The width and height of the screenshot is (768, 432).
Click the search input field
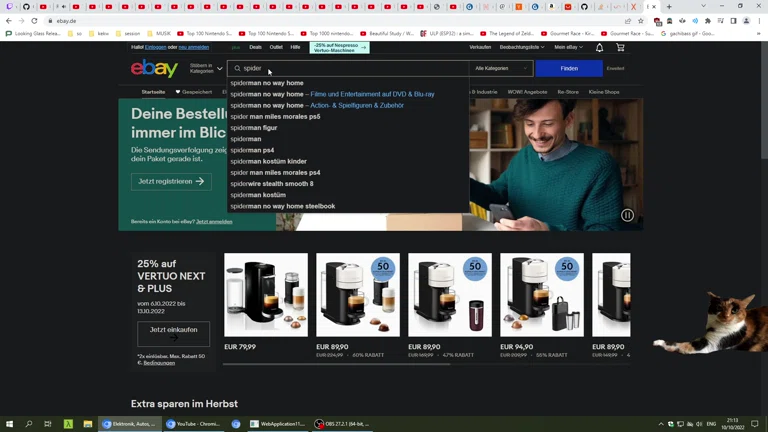(x=350, y=68)
